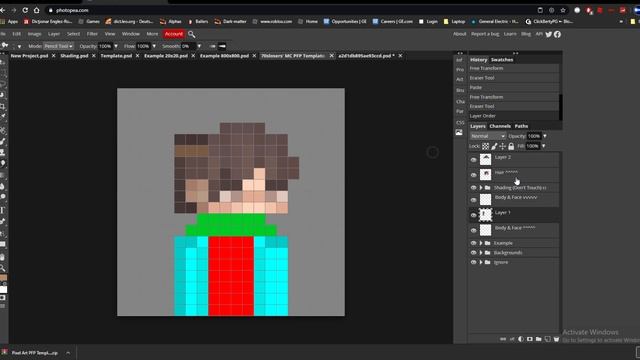Open the Mode Pencil Tool dropdown
The image size is (640, 360).
coord(58,46)
